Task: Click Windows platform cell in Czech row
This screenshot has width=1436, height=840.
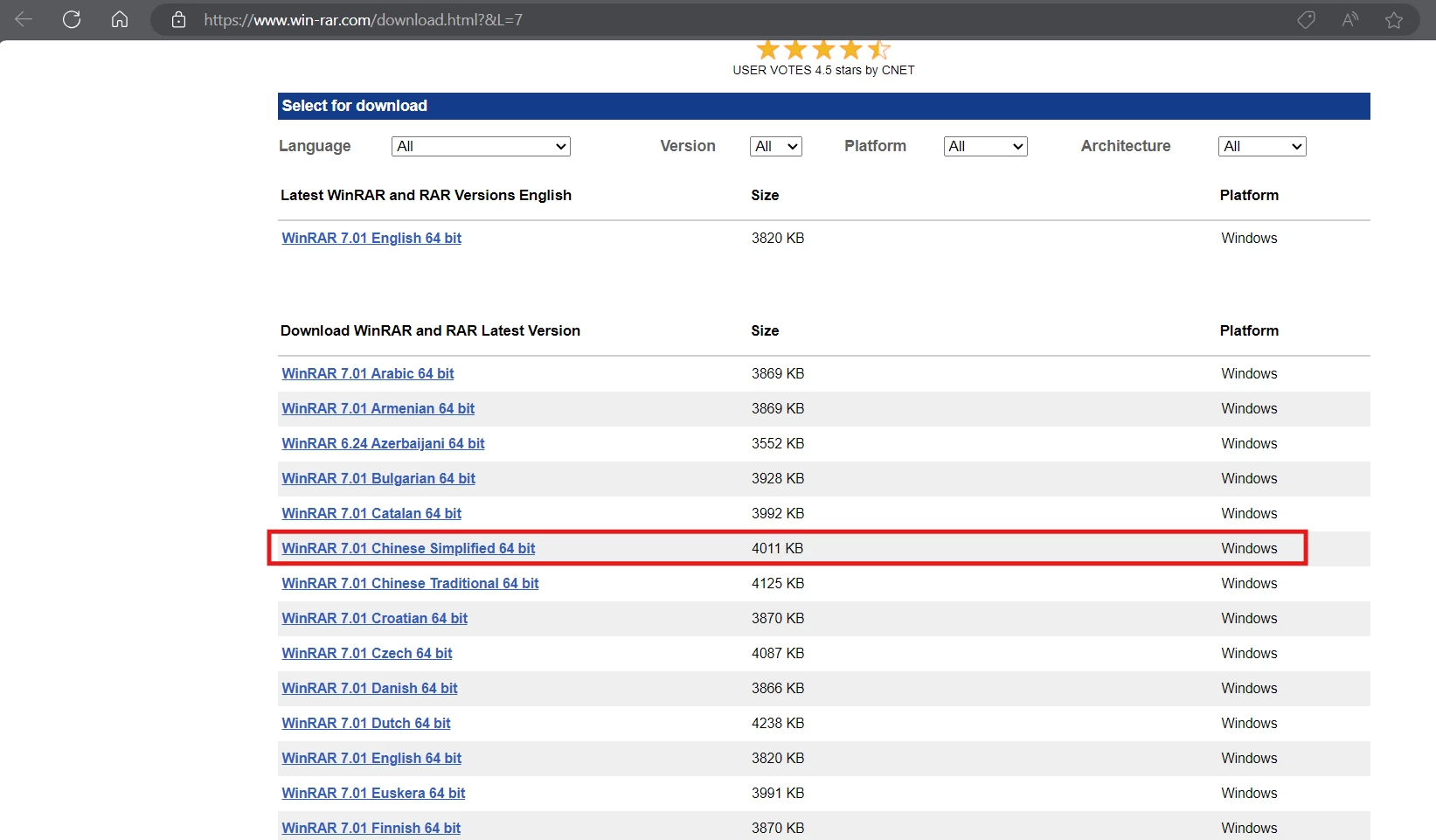Action: pos(1249,653)
